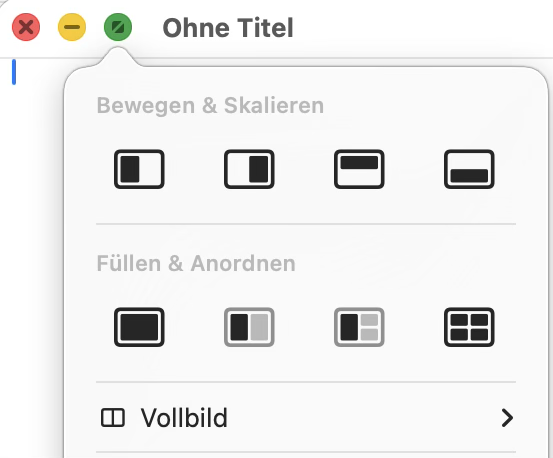Move window to top half of screen

click(359, 169)
